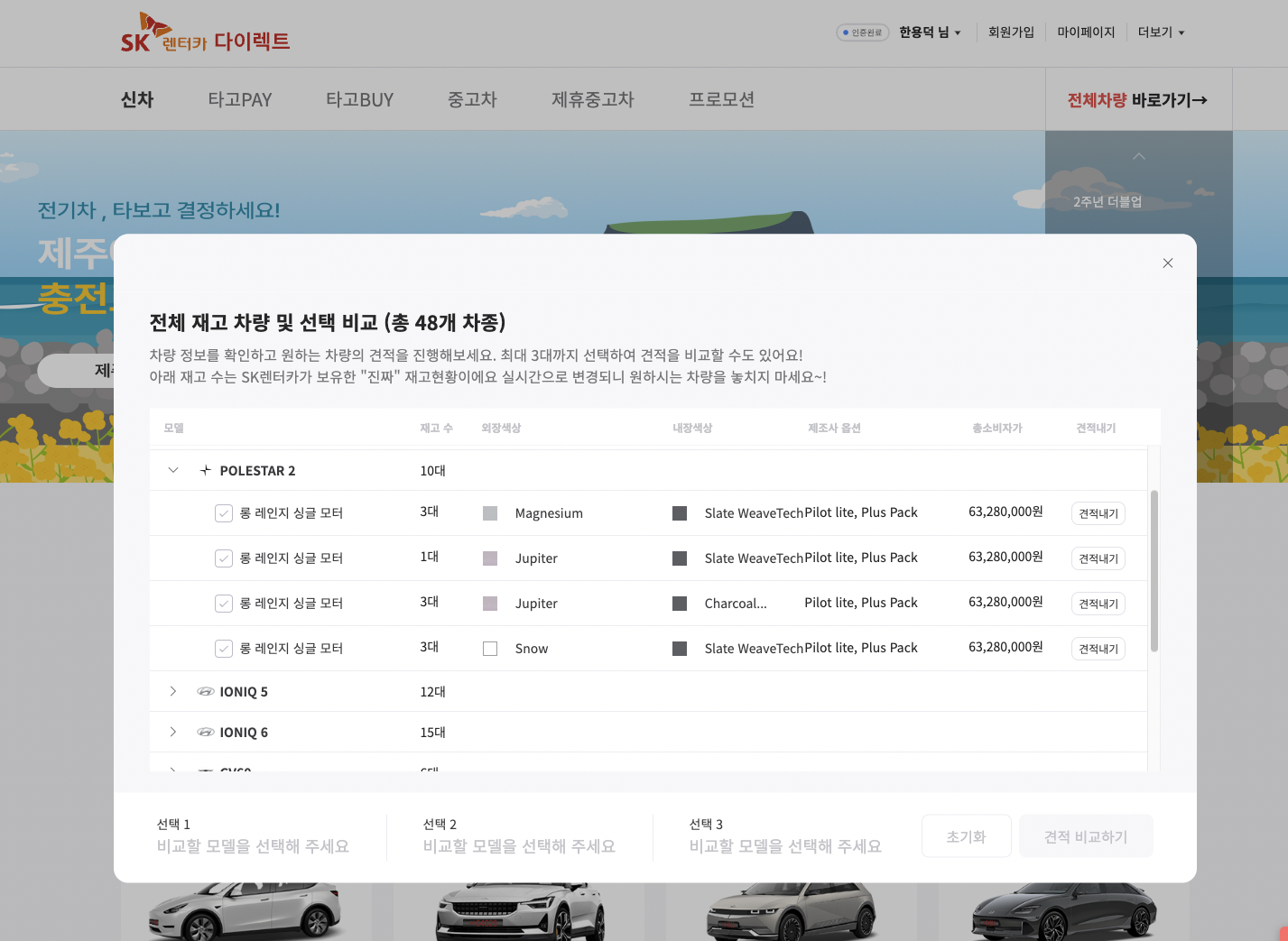The height and width of the screenshot is (941, 1288).
Task: Open 마이페이지 link
Action: (1086, 32)
